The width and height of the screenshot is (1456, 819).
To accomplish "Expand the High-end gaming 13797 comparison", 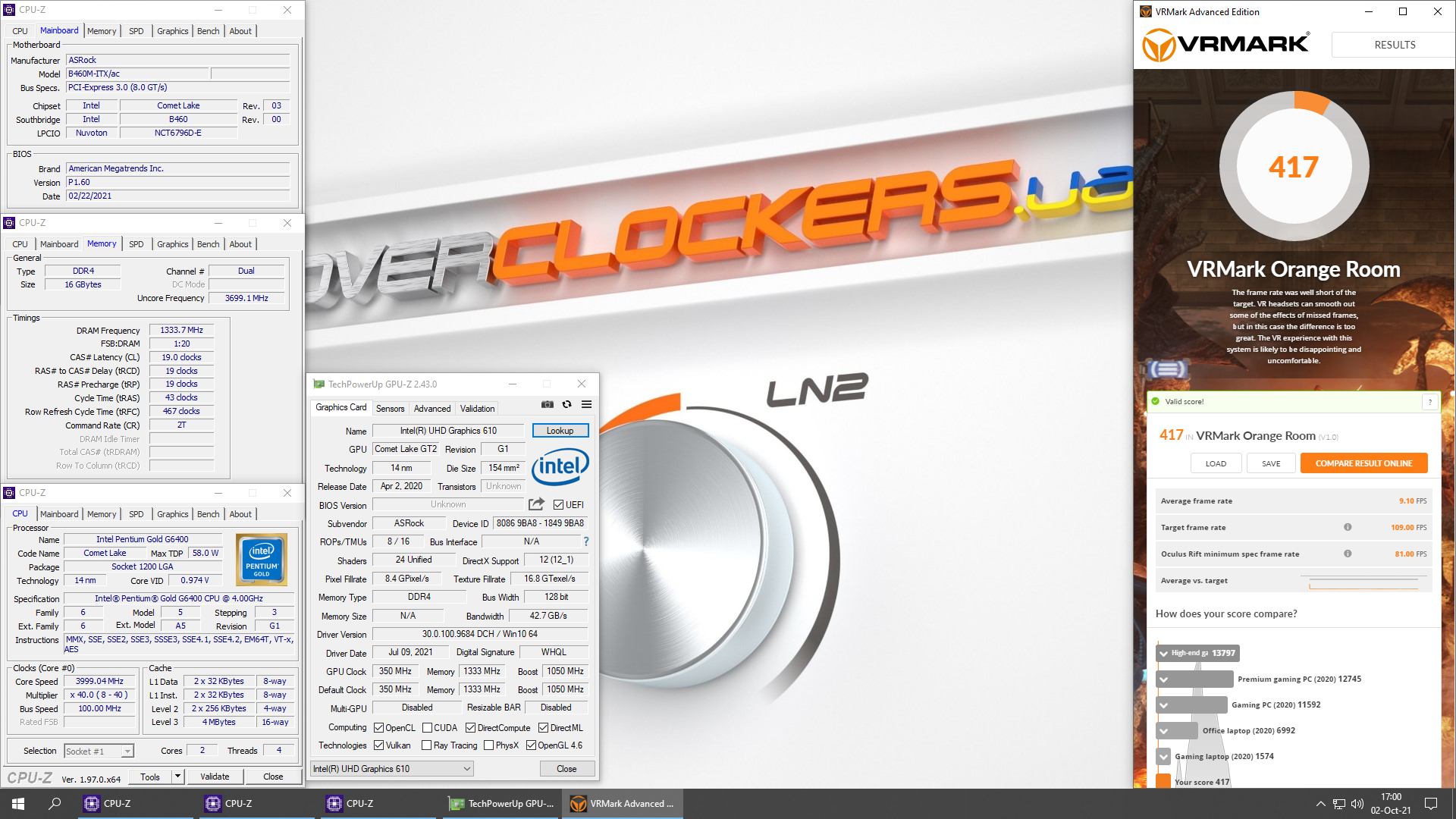I will click(x=1163, y=653).
